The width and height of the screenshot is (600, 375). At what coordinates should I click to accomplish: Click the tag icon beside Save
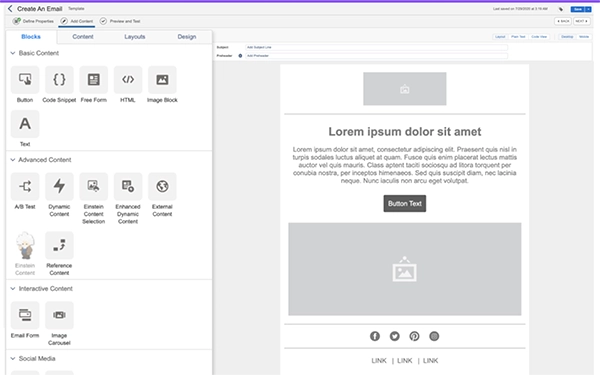[561, 9]
